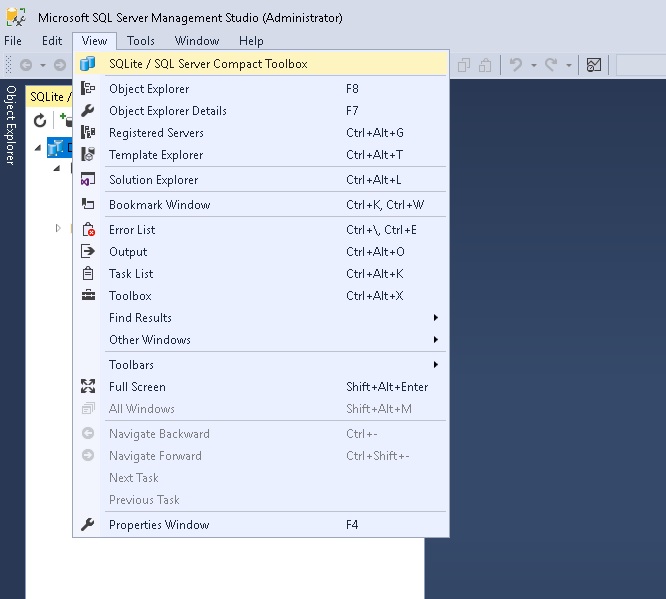
Task: Click the Toolbox briefcase icon
Action: [88, 295]
